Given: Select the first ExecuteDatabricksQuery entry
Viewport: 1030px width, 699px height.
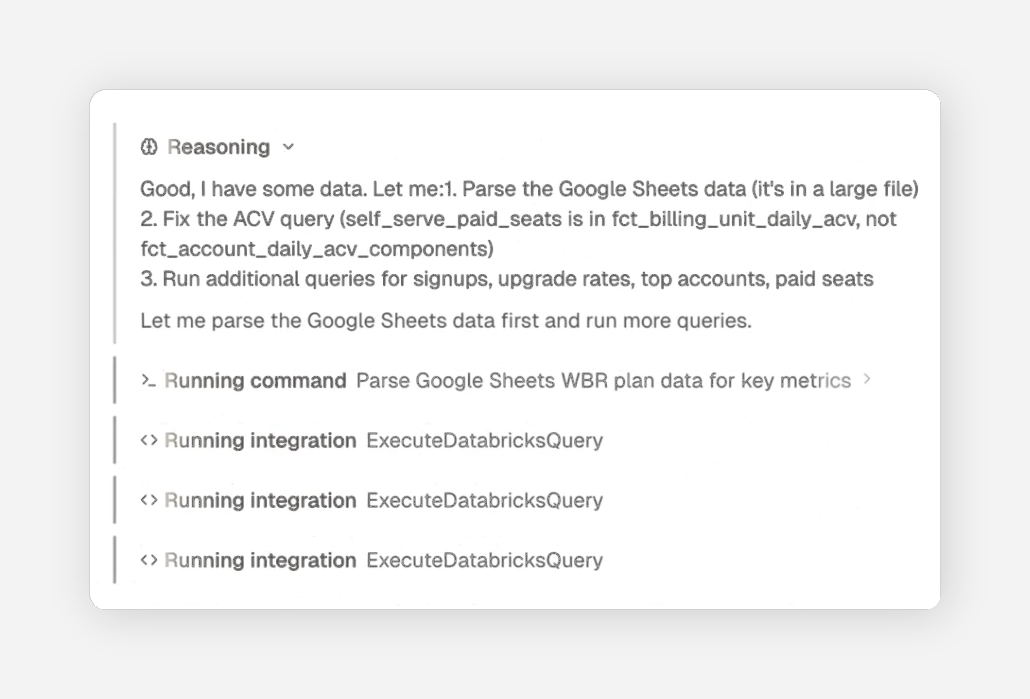Looking at the screenshot, I should pos(484,440).
